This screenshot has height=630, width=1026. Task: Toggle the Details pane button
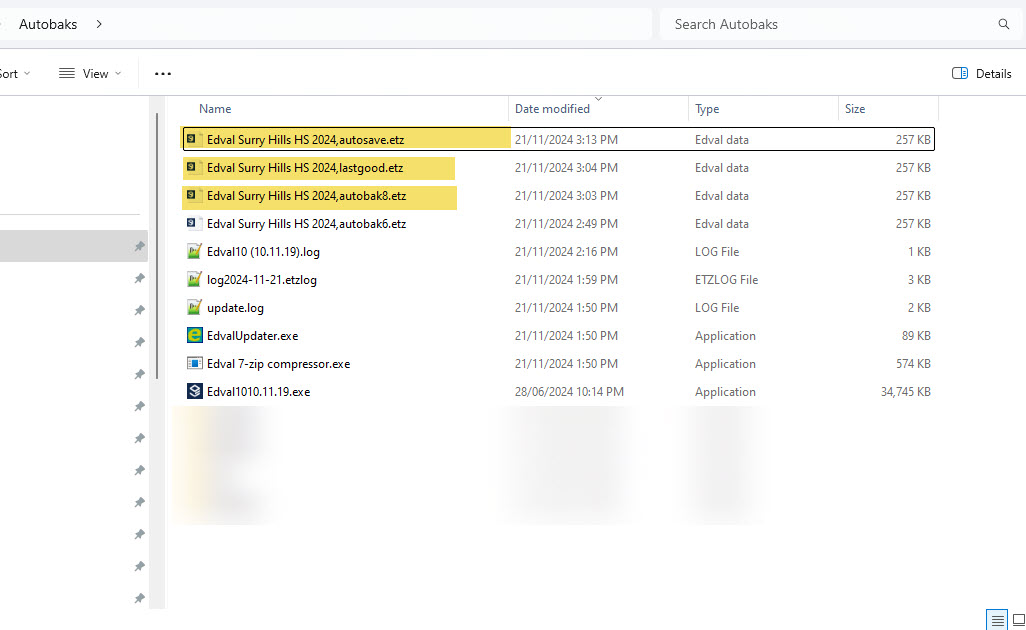[x=982, y=73]
